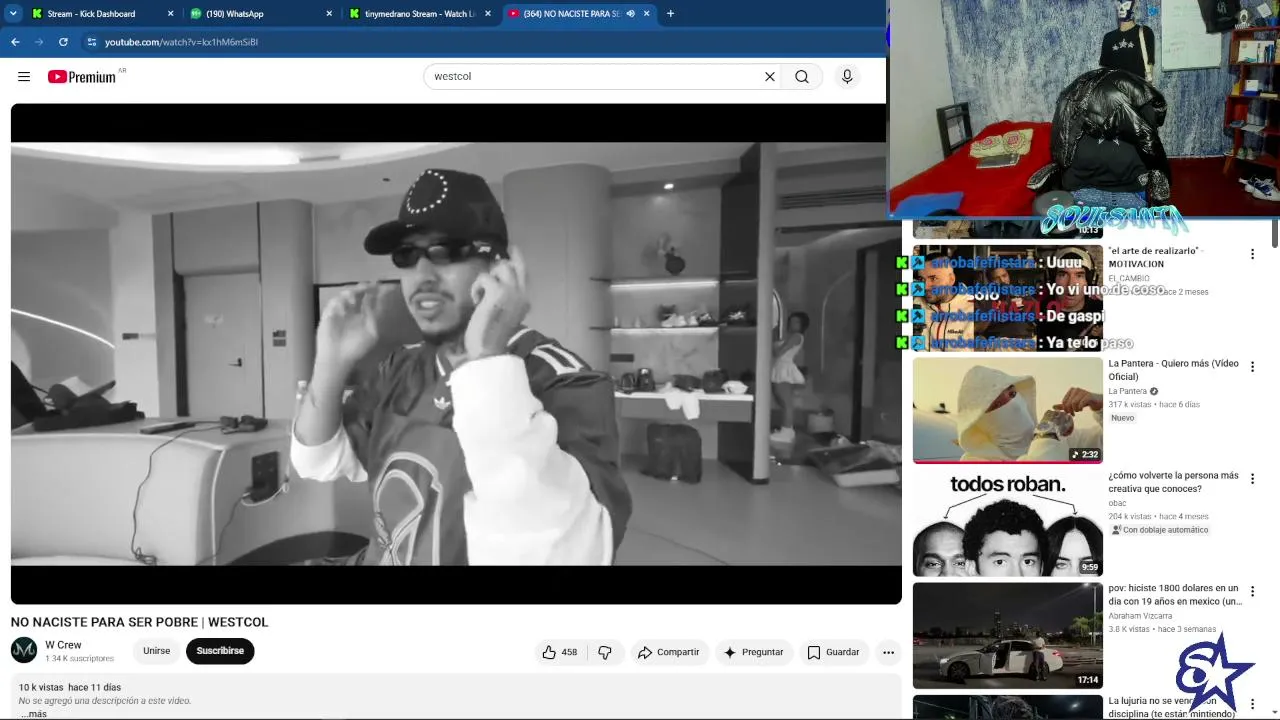Subscribe to W Crew with Suscribirse
The width and height of the screenshot is (1280, 720).
point(220,651)
